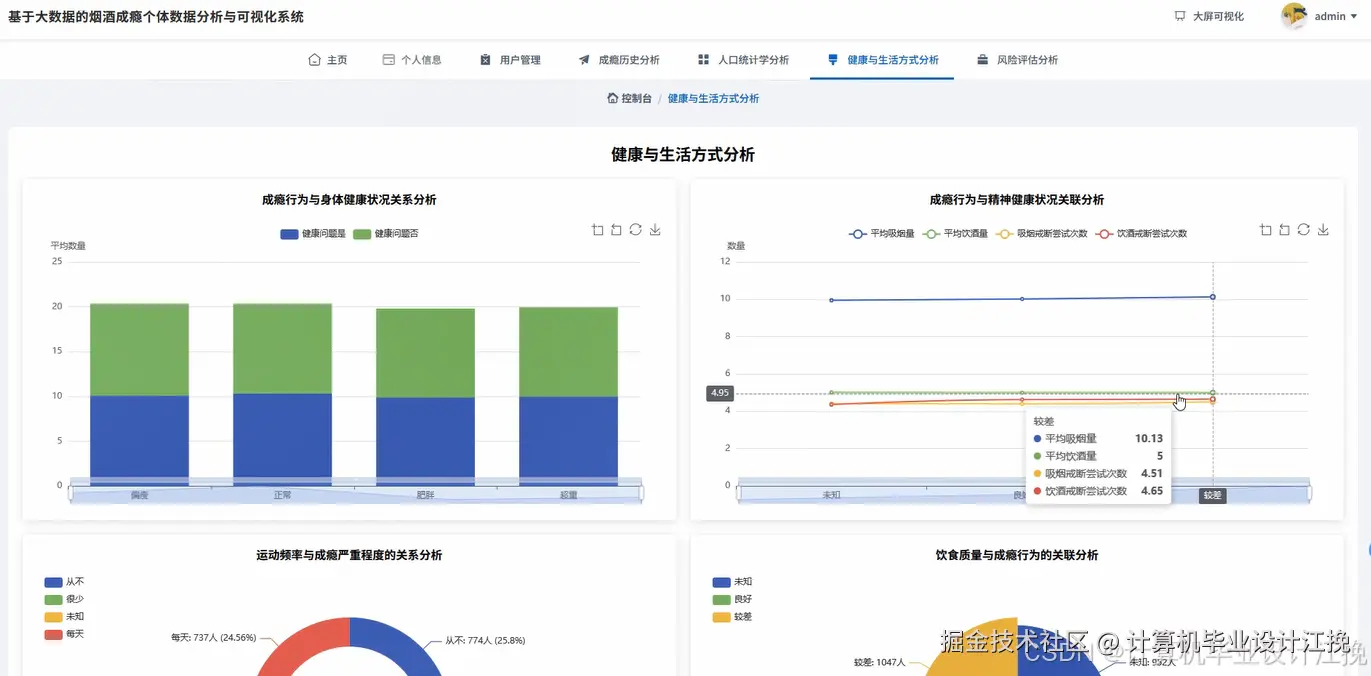Click the 健康与生活方式分析 tab icon
Image resolution: width=1371 pixels, height=676 pixels.
[833, 60]
